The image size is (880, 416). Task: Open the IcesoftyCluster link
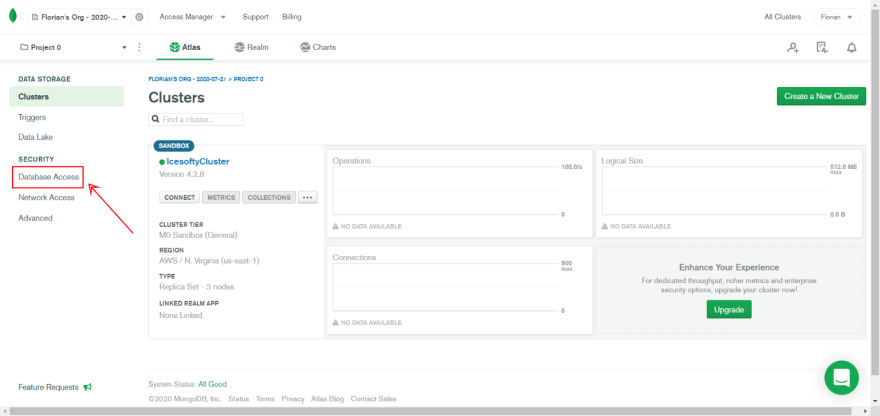[198, 162]
